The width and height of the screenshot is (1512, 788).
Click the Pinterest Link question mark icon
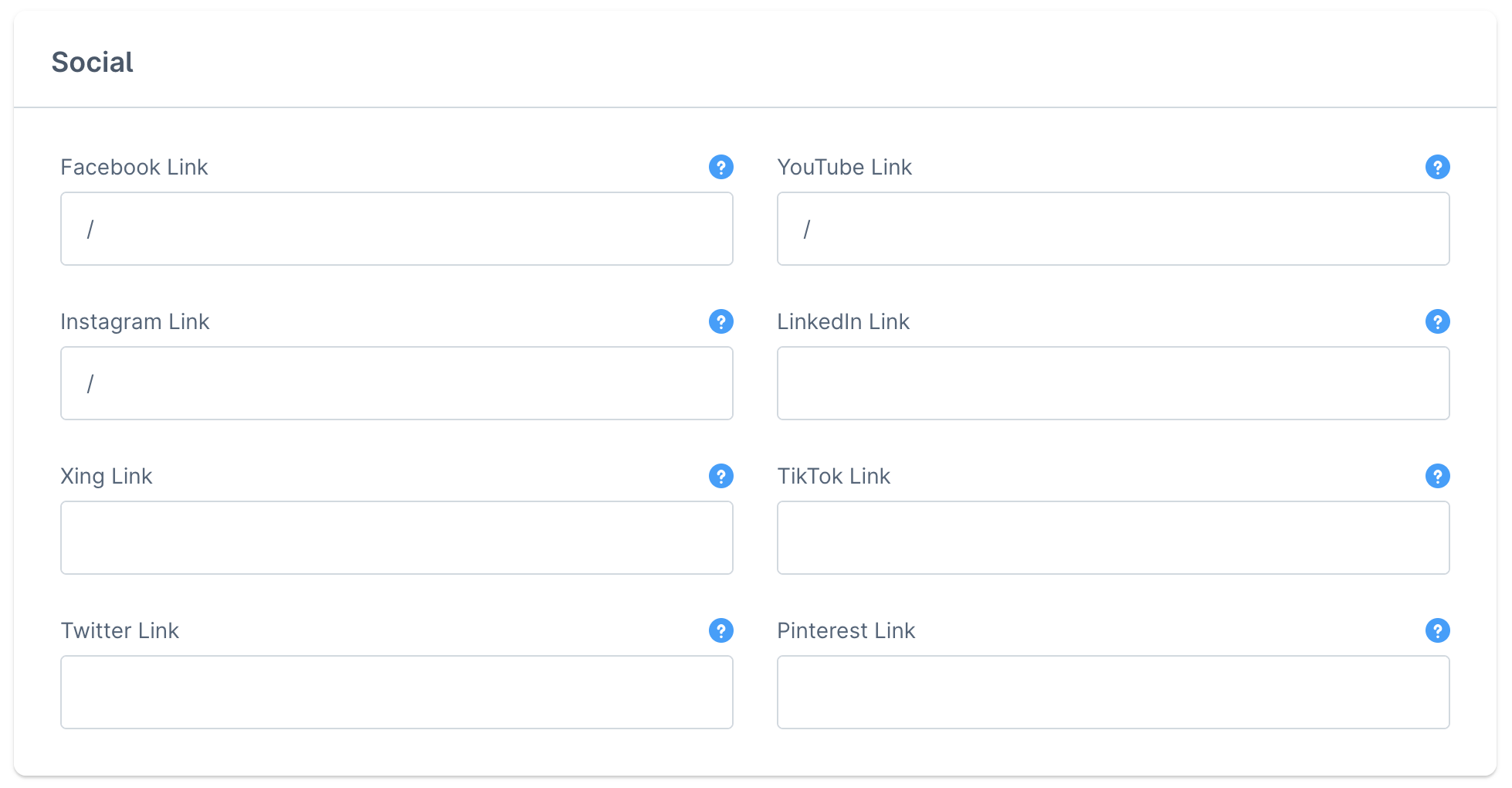tap(1437, 630)
